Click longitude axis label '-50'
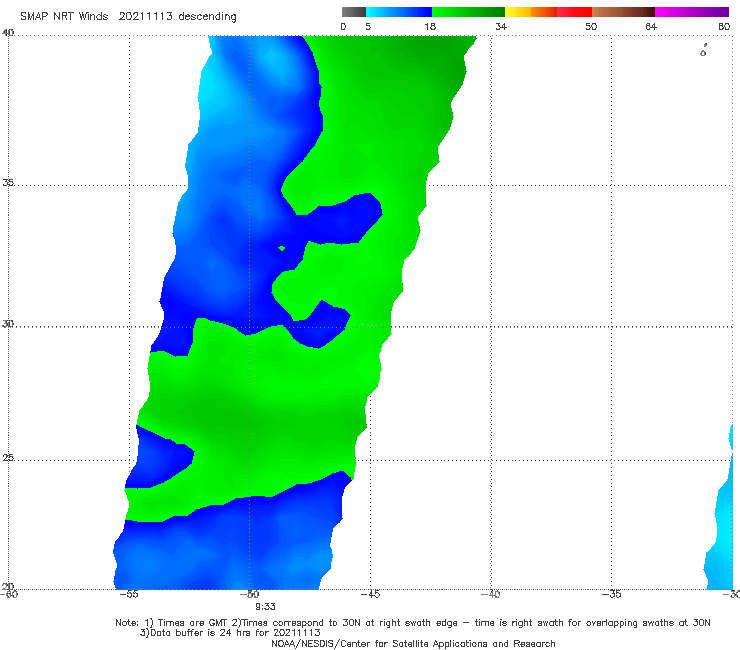740x650 pixels. pos(250,594)
